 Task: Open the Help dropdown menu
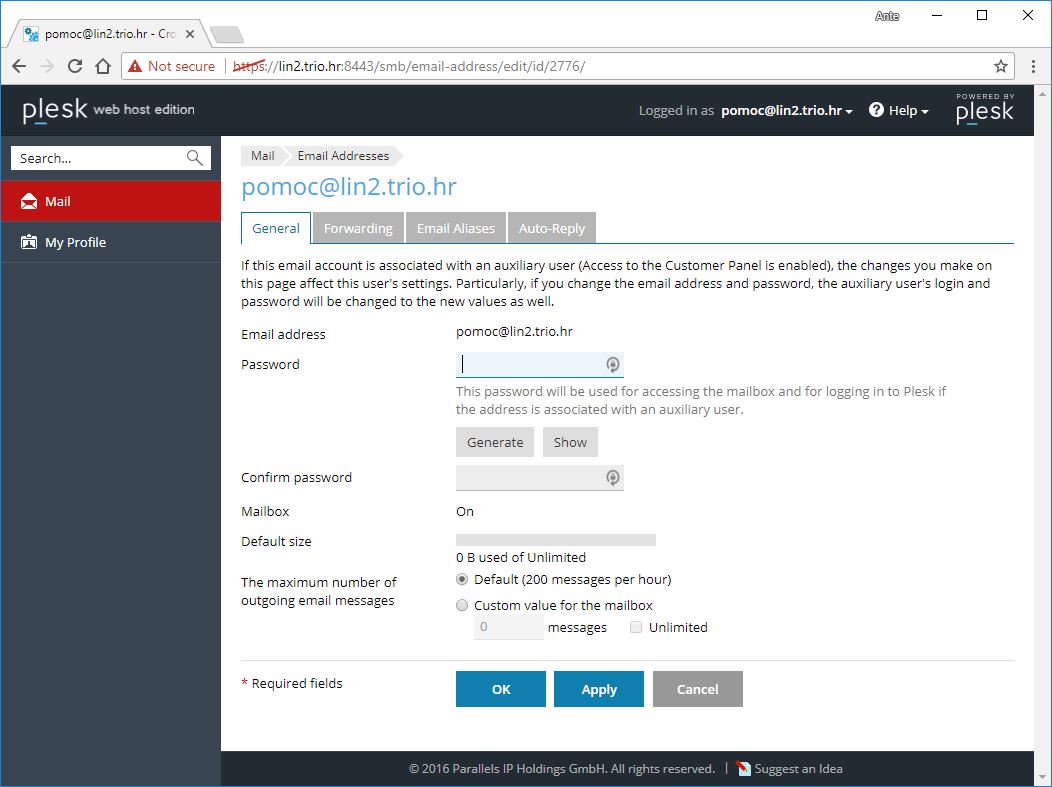point(899,110)
